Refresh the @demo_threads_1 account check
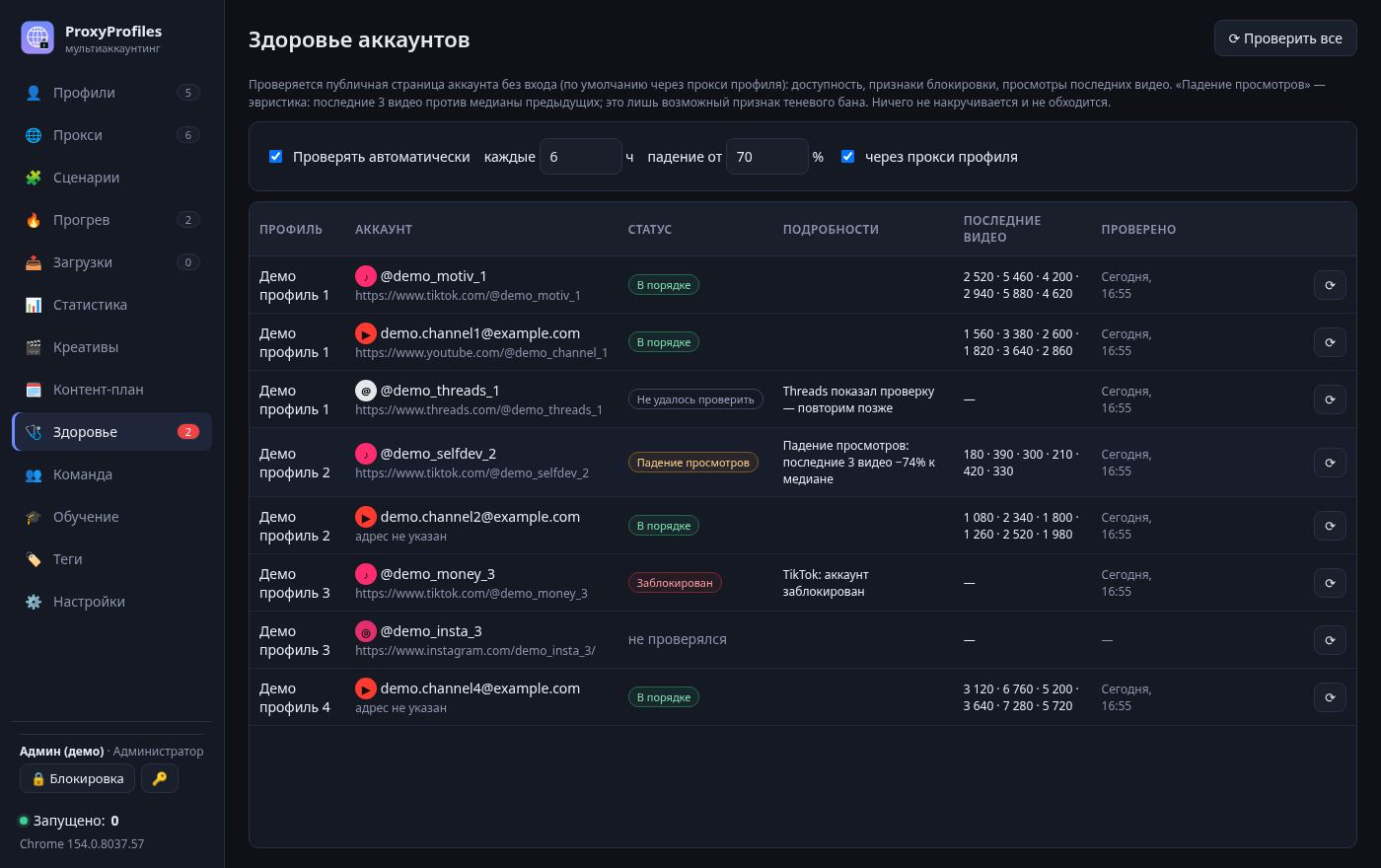 [1330, 399]
